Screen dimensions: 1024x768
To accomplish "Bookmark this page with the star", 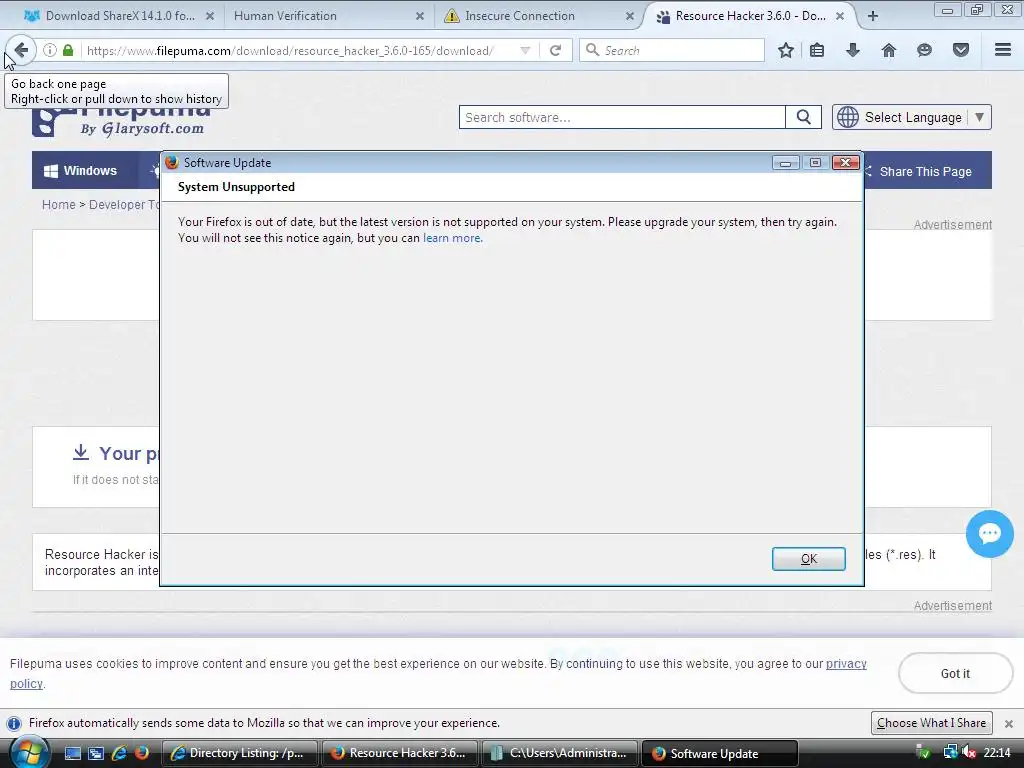I will pos(786,50).
